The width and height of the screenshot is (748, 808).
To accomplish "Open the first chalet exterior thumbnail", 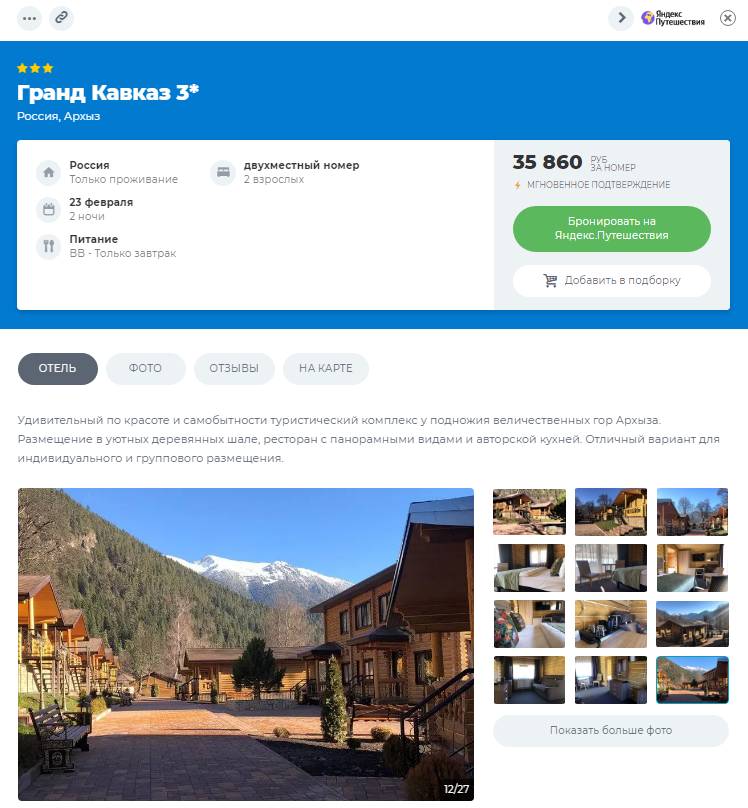I will (x=529, y=512).
